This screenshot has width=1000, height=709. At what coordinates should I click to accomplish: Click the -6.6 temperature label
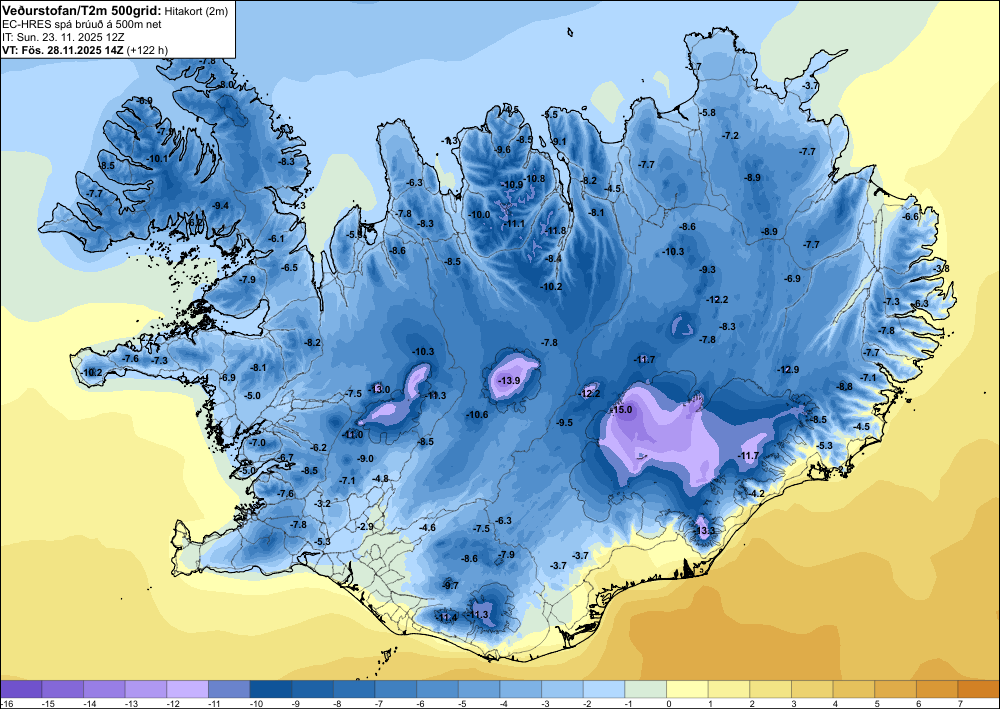pyautogui.click(x=911, y=217)
